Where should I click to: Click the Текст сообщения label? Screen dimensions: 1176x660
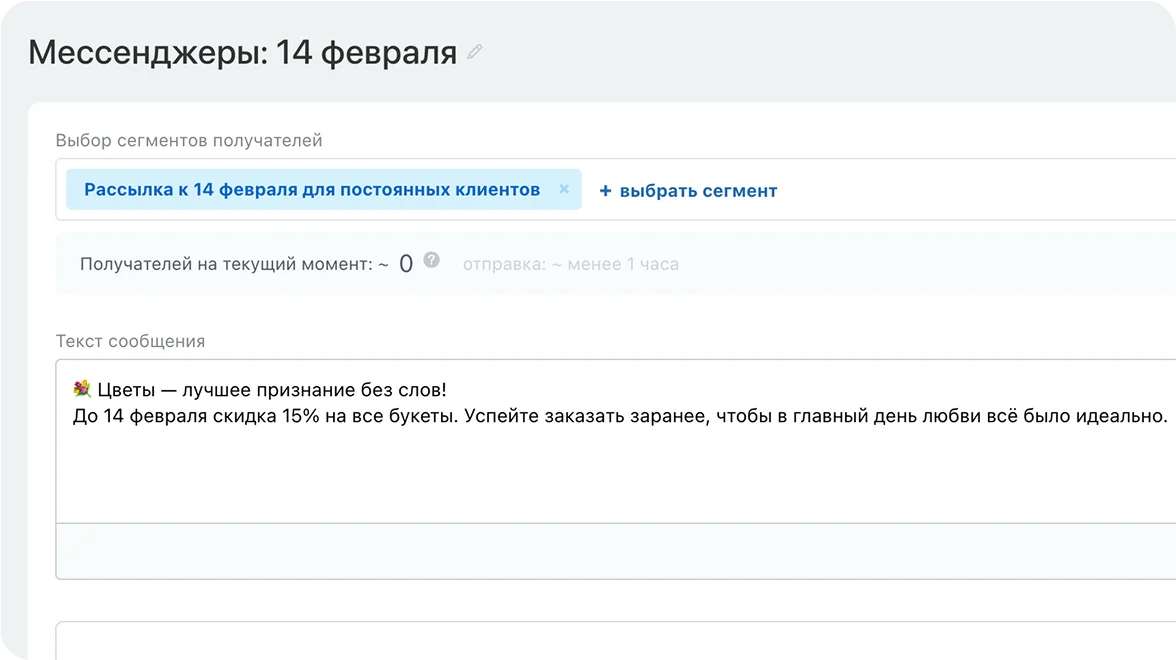[x=130, y=341]
